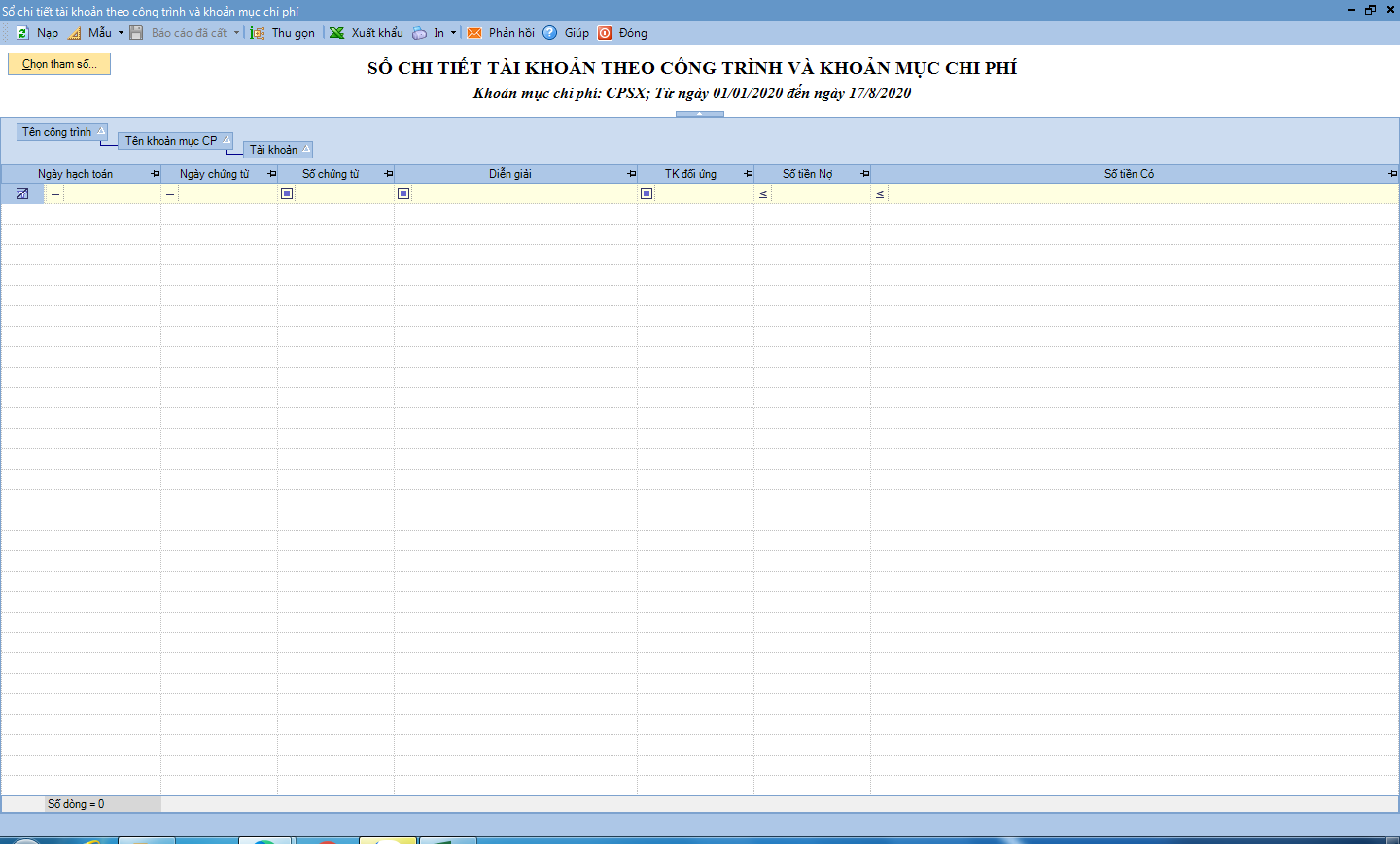Export report using Xuất khẩu Excel icon
Viewport: 1400px width, 844px height.
[x=337, y=33]
